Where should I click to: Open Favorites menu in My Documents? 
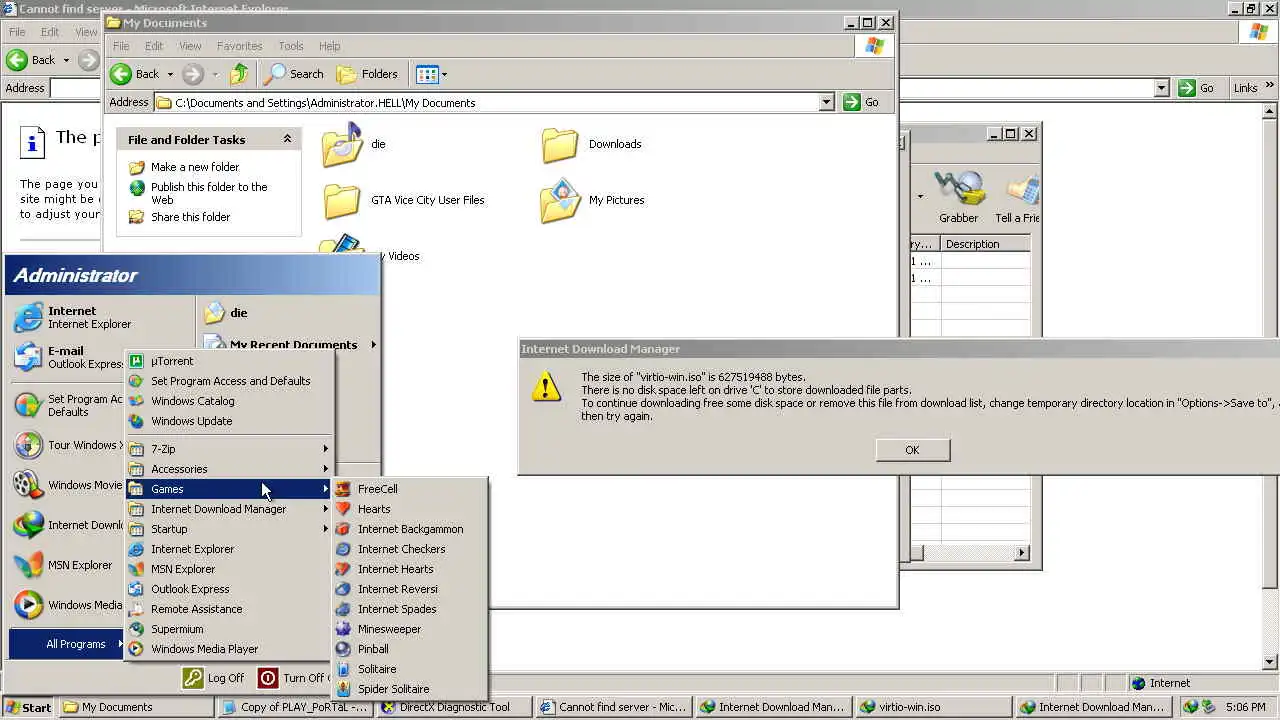(x=240, y=46)
